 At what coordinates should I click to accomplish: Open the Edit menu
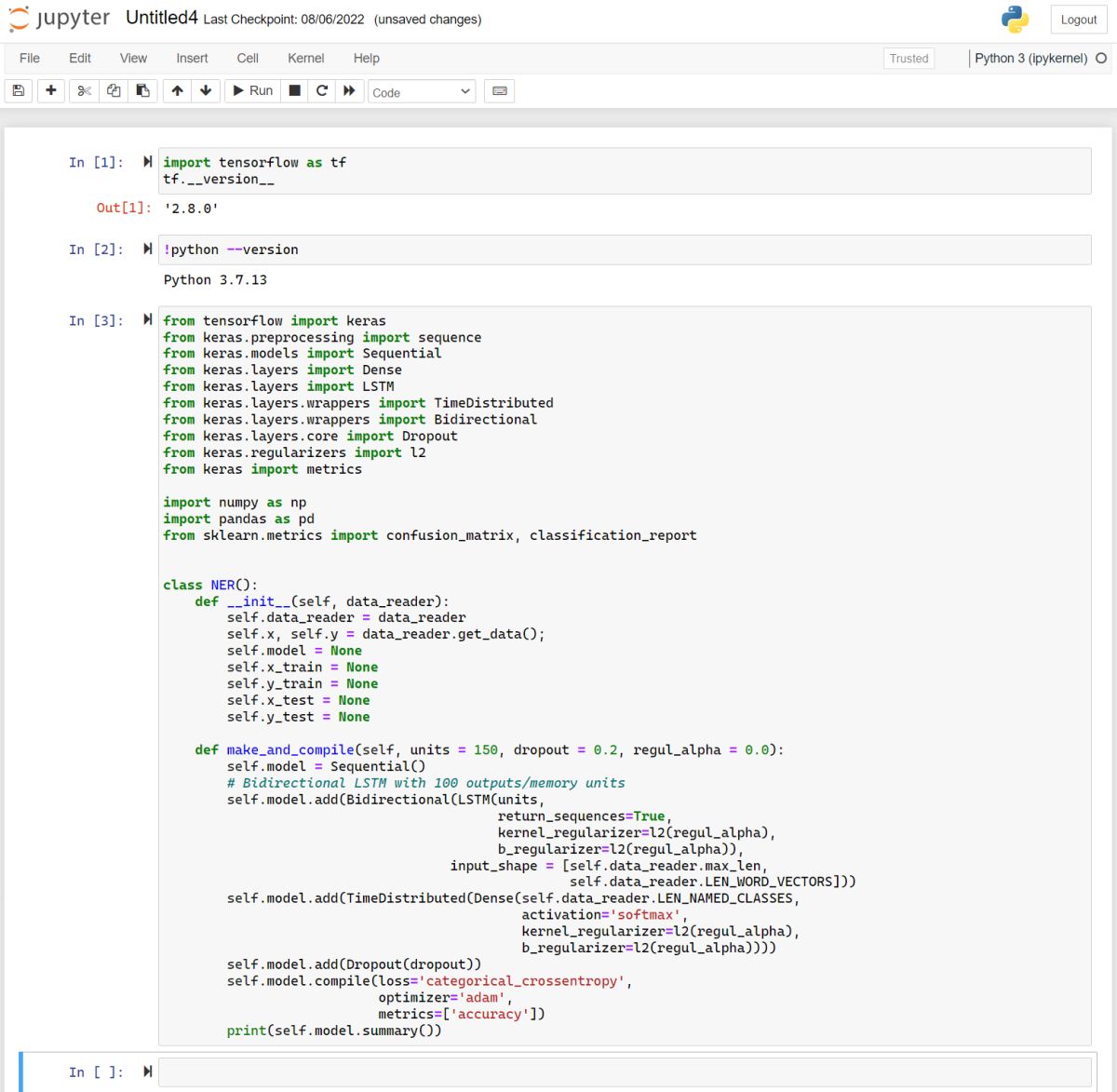pos(80,58)
